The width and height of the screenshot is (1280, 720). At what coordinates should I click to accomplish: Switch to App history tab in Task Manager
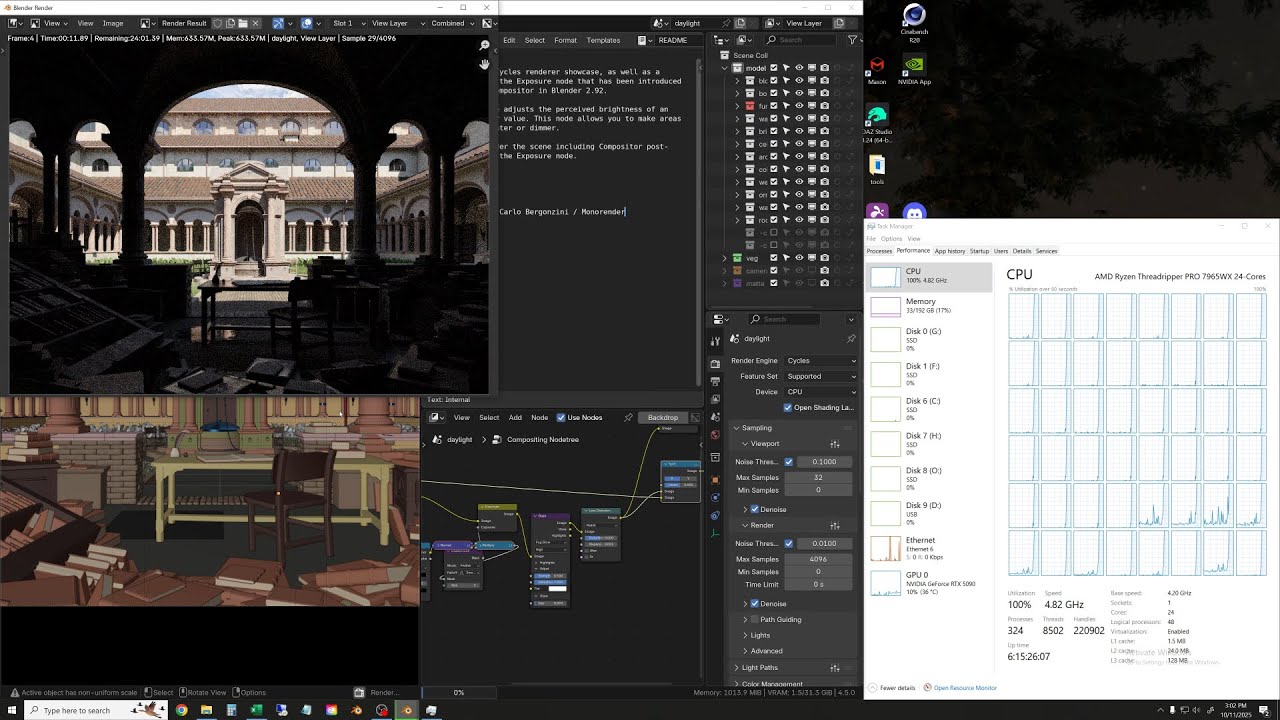tap(950, 251)
